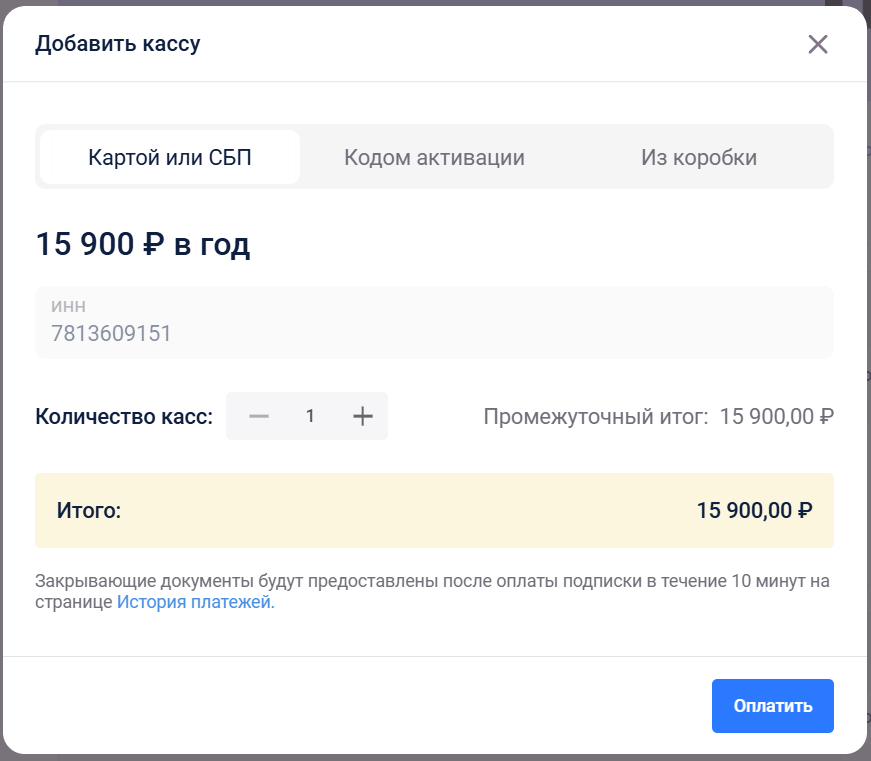Click the 15 900 ₽ в год price
871x761 pixels.
(143, 244)
